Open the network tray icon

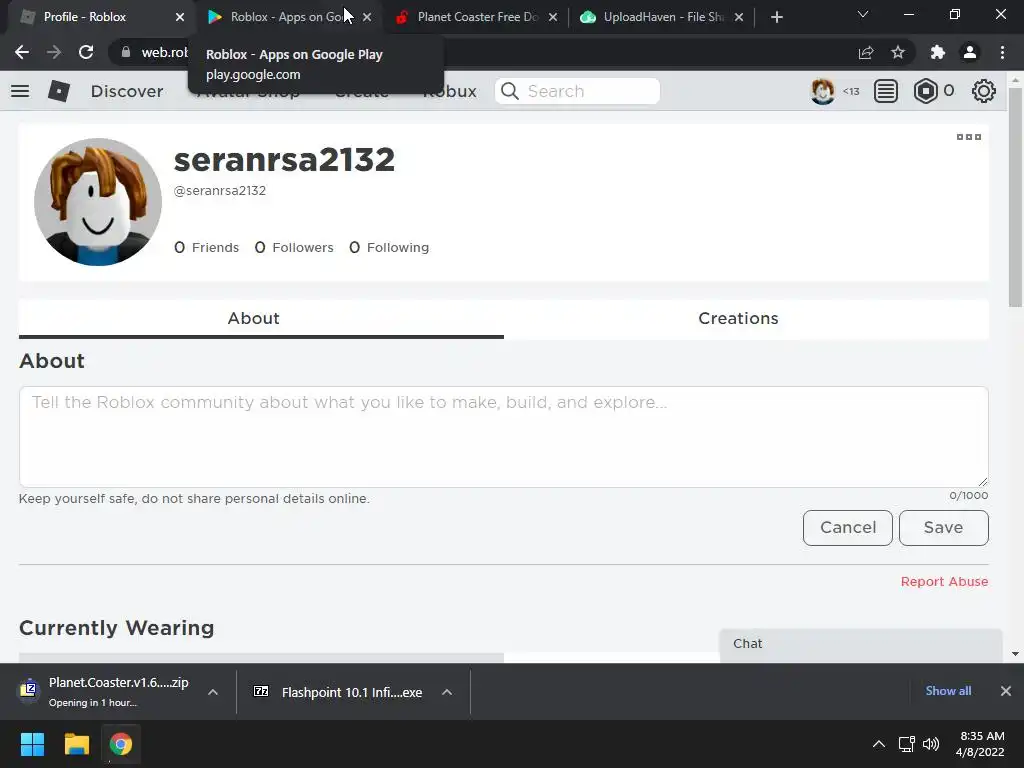[x=906, y=744]
